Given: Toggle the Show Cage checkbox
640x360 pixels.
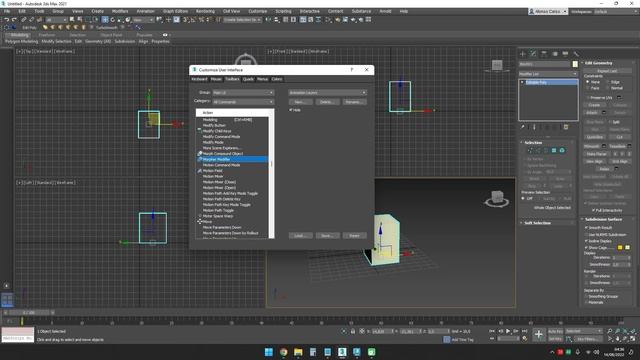Looking at the screenshot, I should pos(587,247).
